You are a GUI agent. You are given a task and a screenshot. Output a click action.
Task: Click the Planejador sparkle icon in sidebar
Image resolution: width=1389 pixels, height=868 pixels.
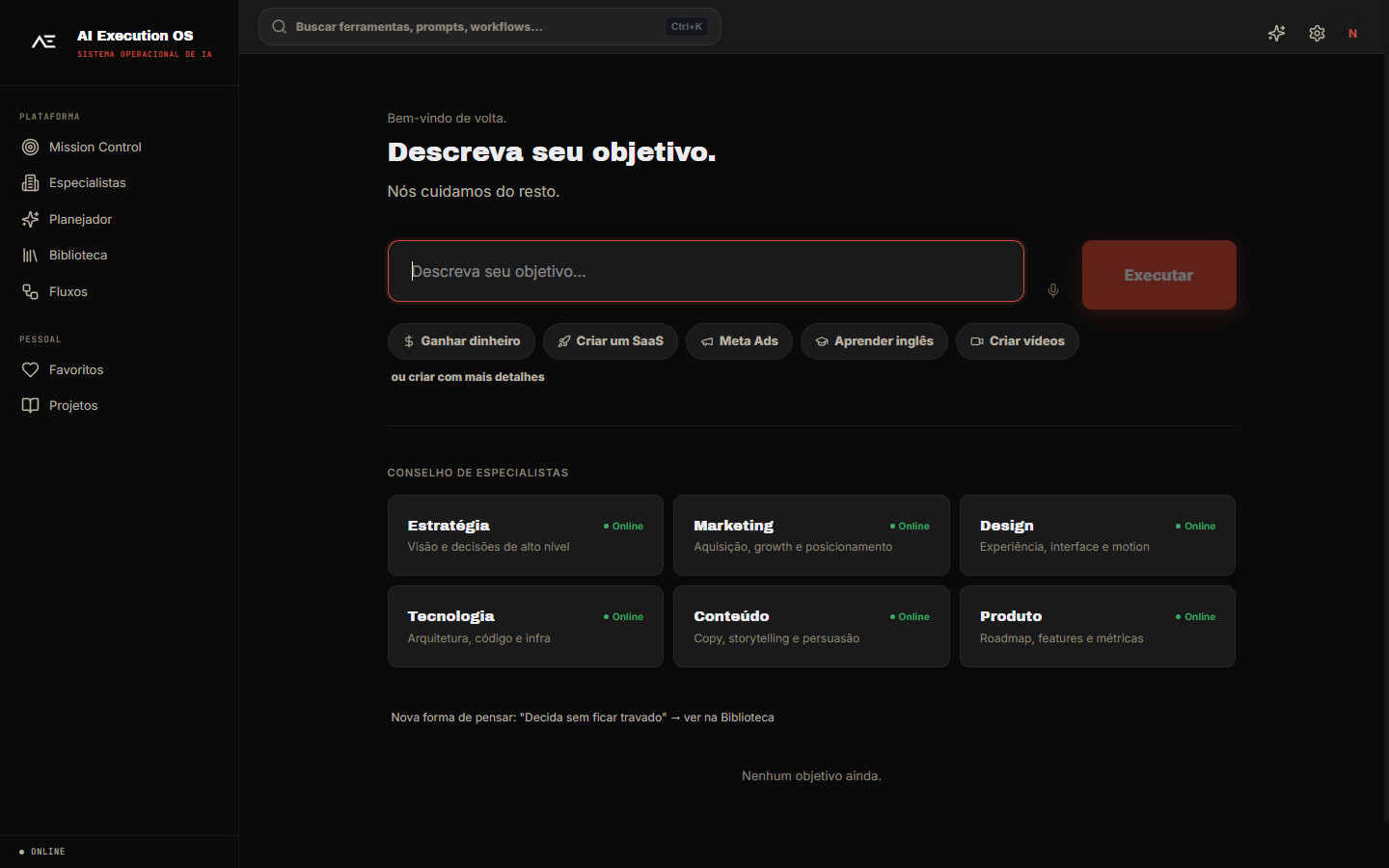coord(31,220)
